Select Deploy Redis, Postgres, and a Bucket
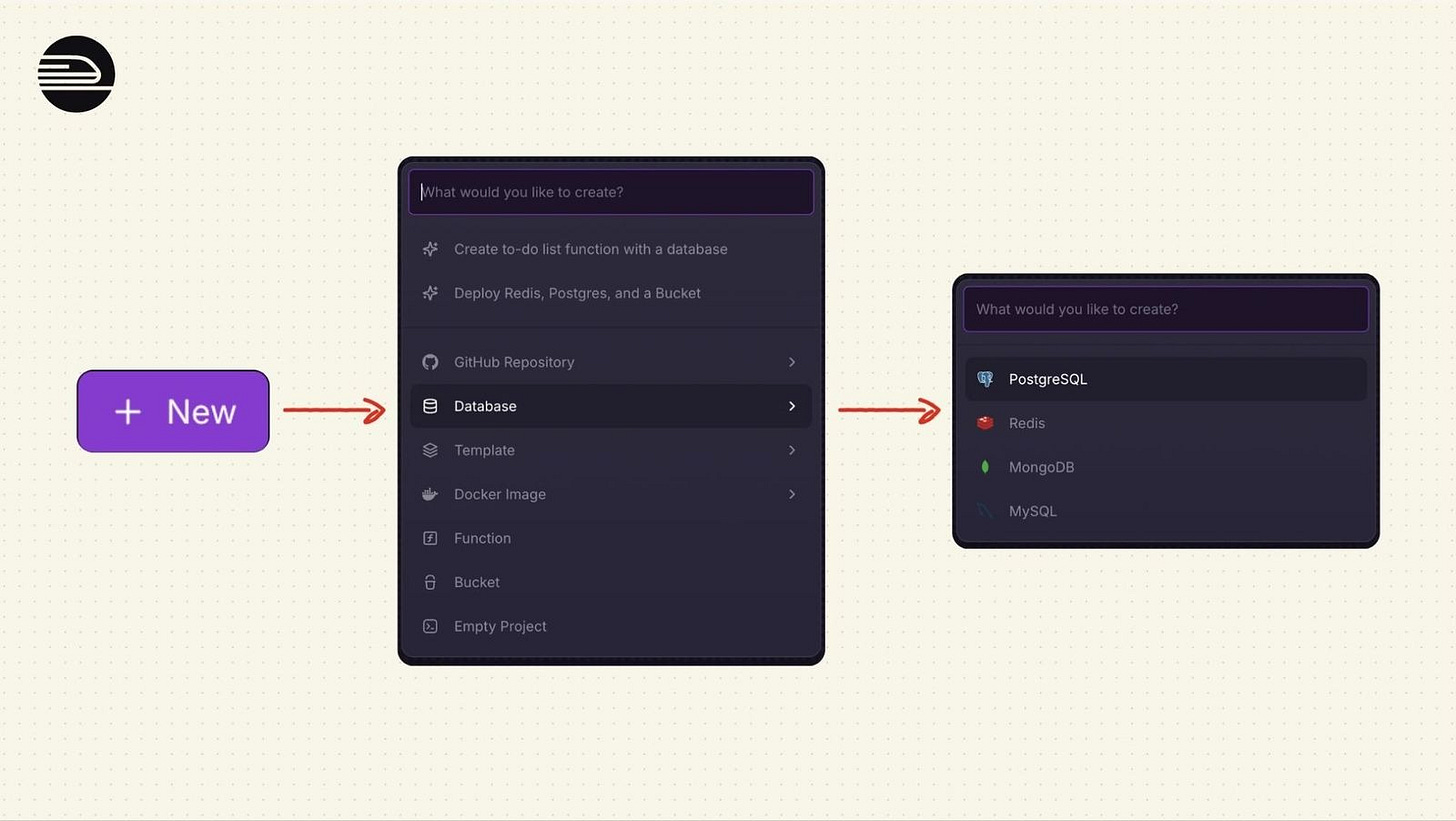The image size is (1456, 821). [611, 293]
